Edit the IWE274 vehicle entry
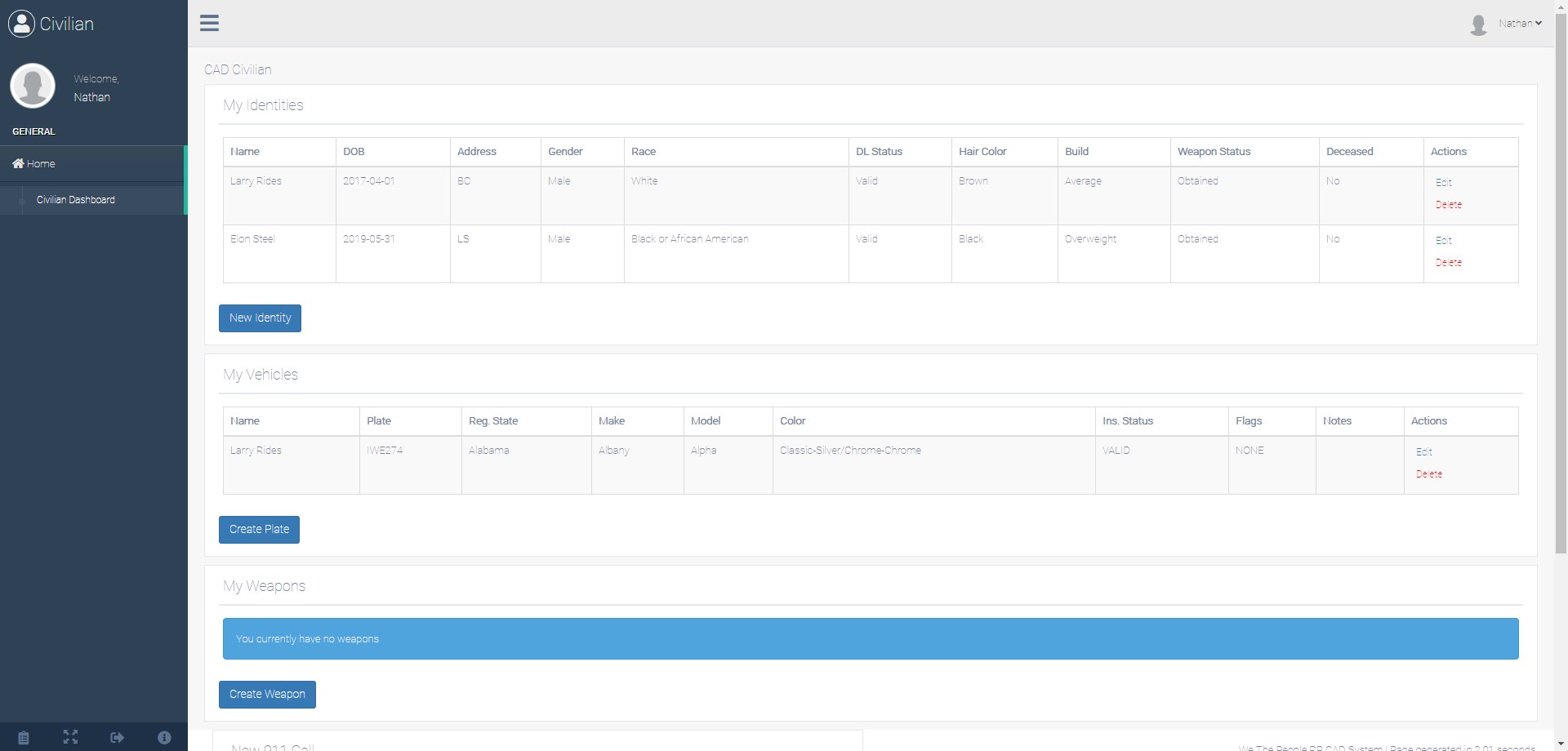 (x=1423, y=452)
